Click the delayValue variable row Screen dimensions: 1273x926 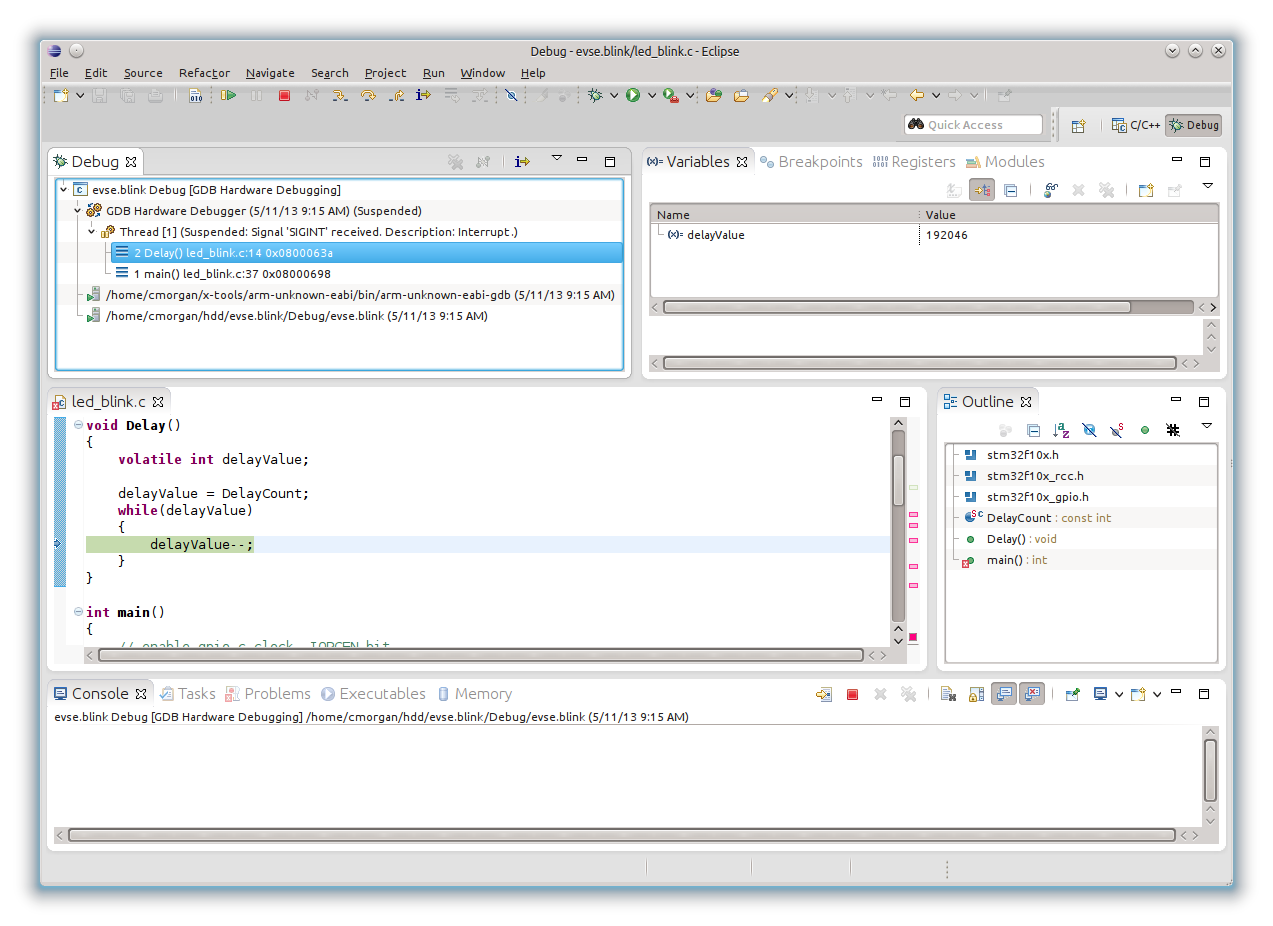pyautogui.click(x=934, y=235)
